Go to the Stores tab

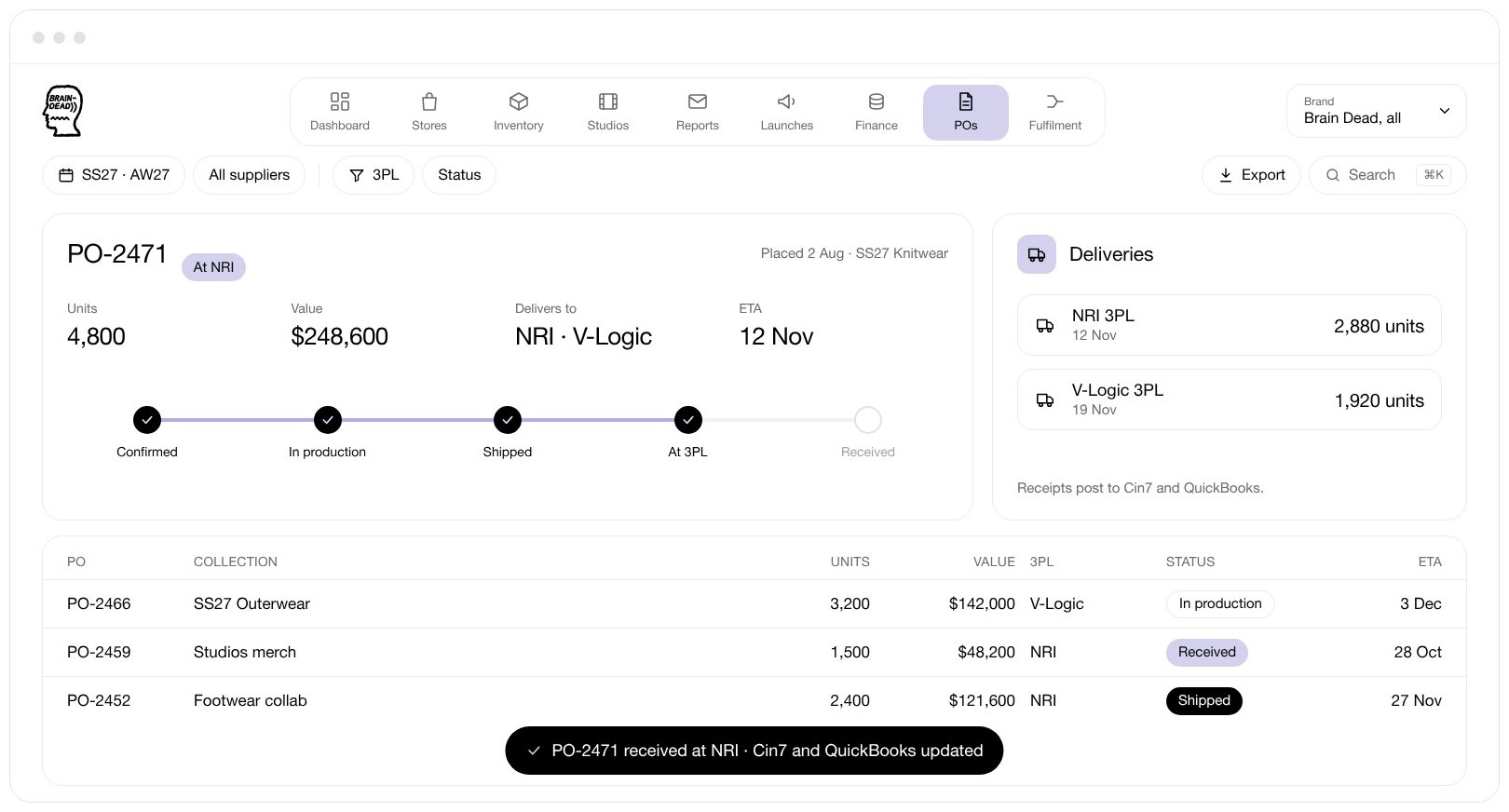429,112
